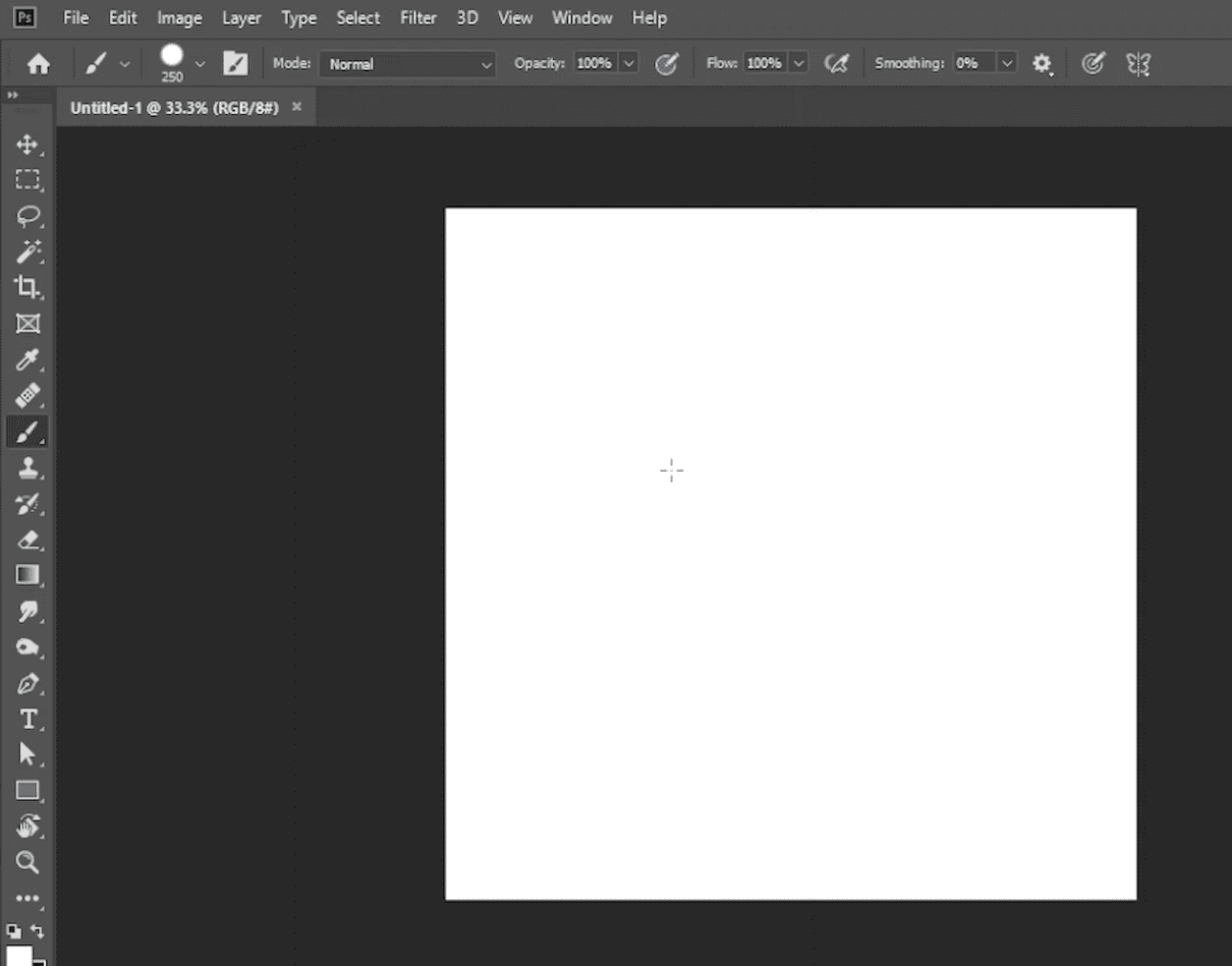Select the Sponge tool

27,648
